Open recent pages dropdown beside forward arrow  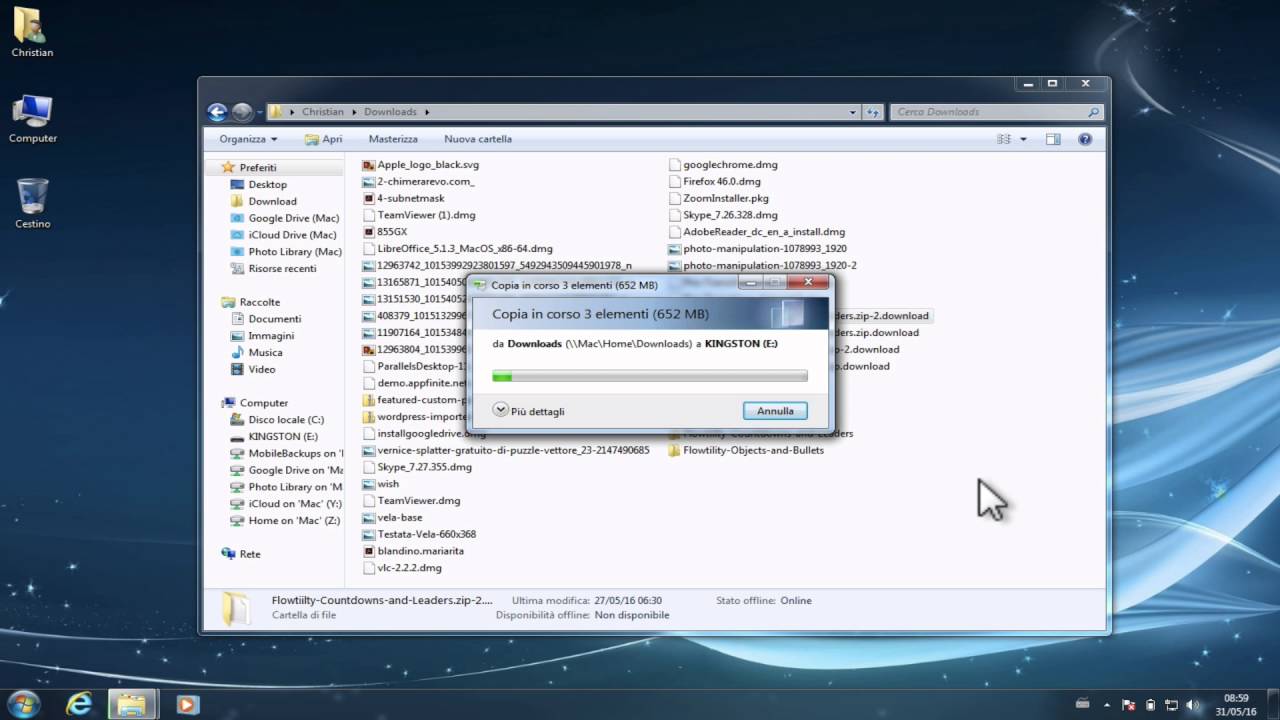(260, 112)
